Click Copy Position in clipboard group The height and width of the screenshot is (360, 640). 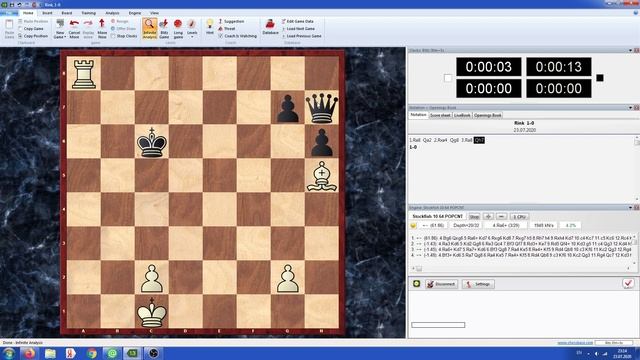[x=33, y=36]
